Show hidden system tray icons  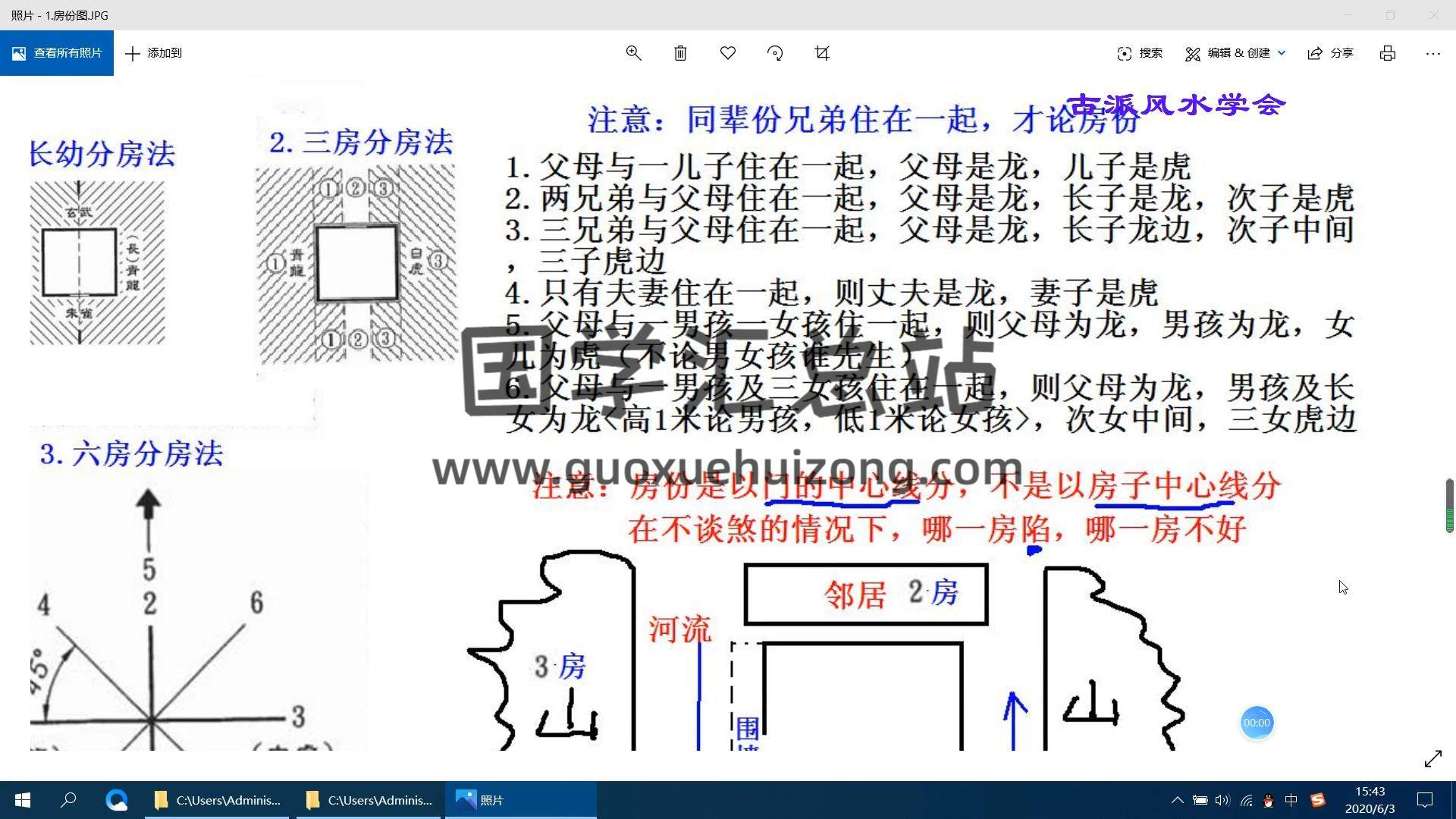point(1177,800)
